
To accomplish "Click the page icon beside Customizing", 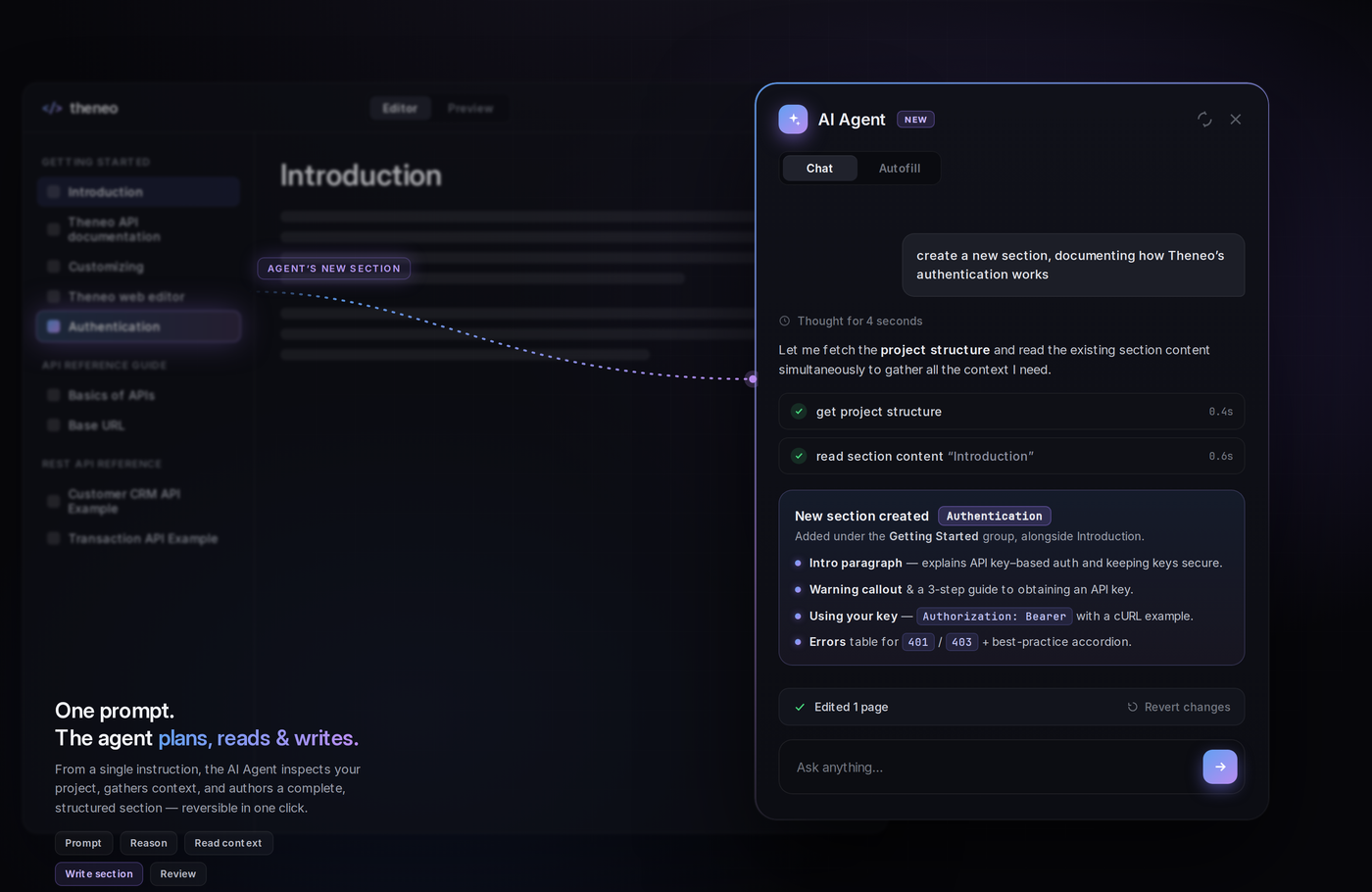I will 54,267.
